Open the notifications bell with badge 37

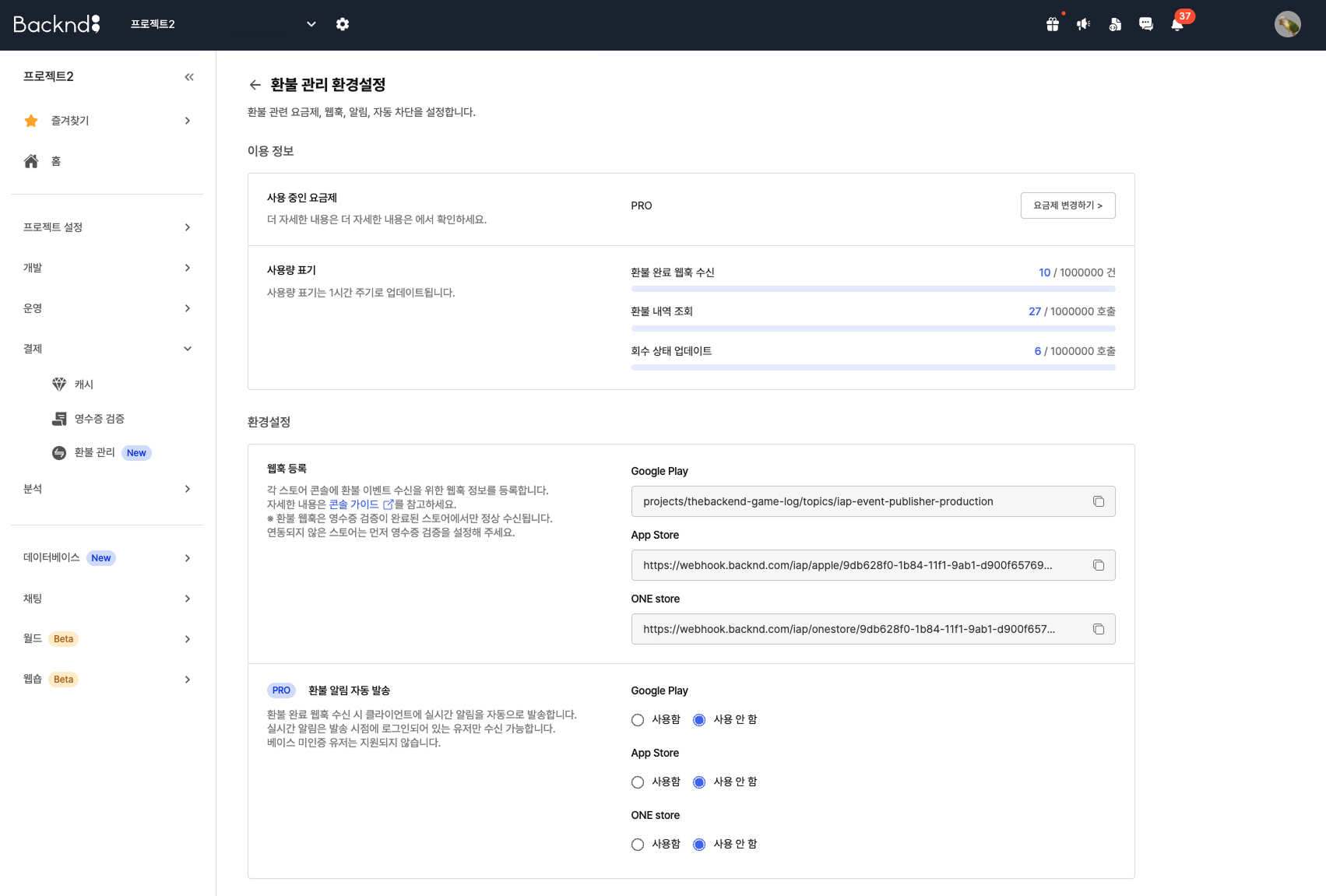(x=1177, y=24)
